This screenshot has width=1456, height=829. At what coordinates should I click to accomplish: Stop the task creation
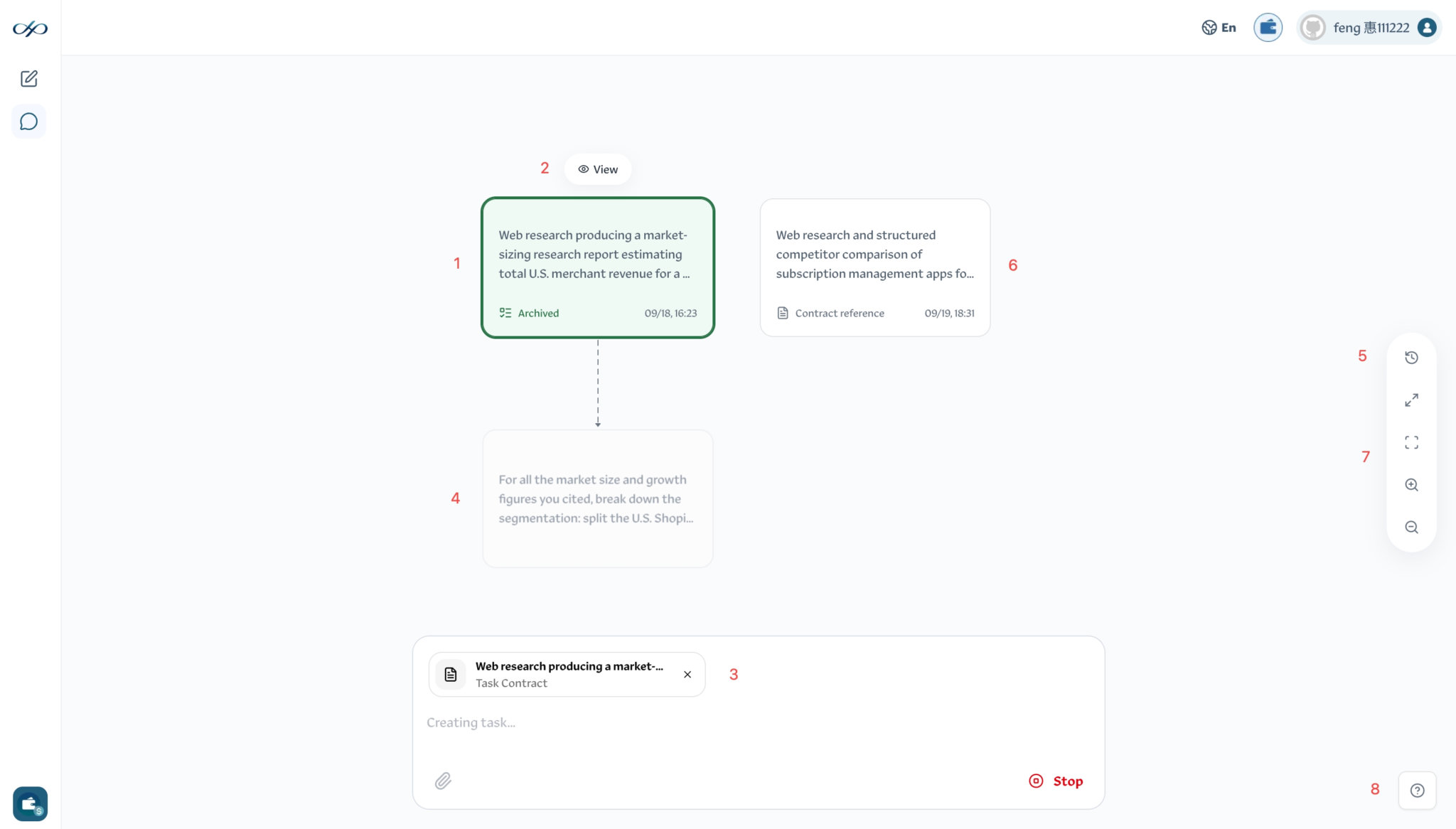click(1056, 781)
